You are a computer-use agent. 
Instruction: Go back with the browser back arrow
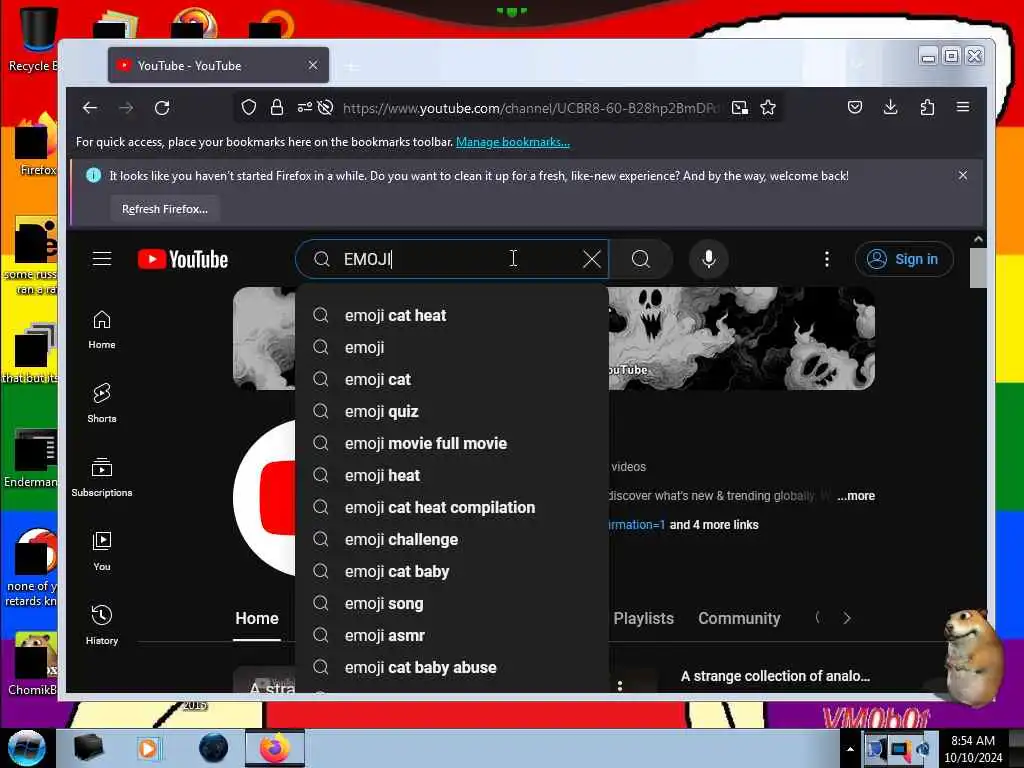tap(90, 108)
